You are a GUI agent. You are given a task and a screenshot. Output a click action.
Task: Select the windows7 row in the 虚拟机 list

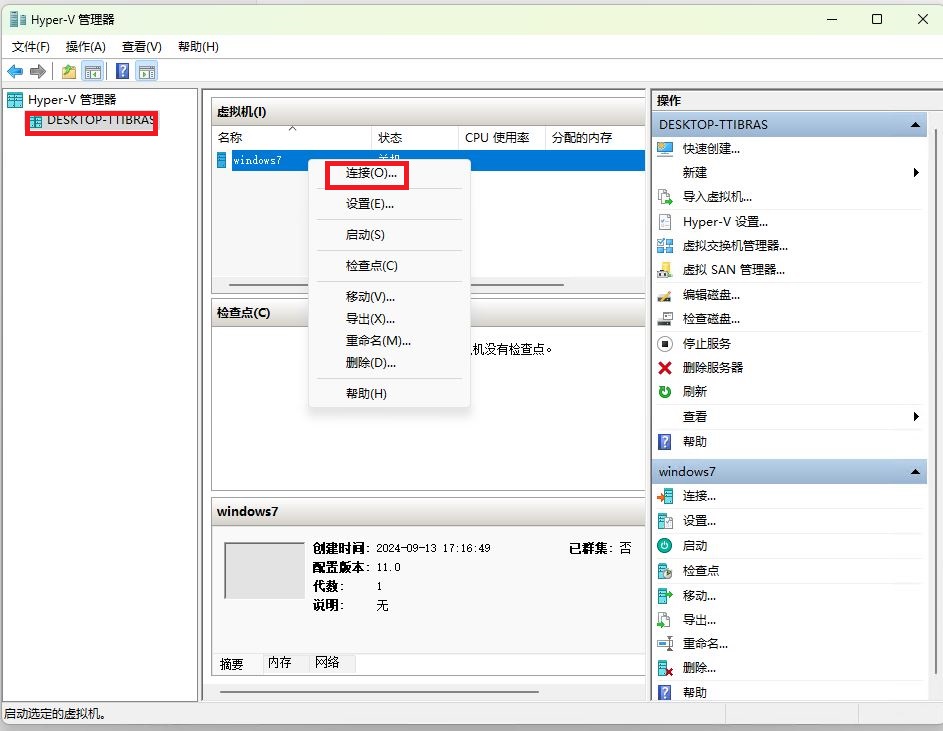click(428, 161)
